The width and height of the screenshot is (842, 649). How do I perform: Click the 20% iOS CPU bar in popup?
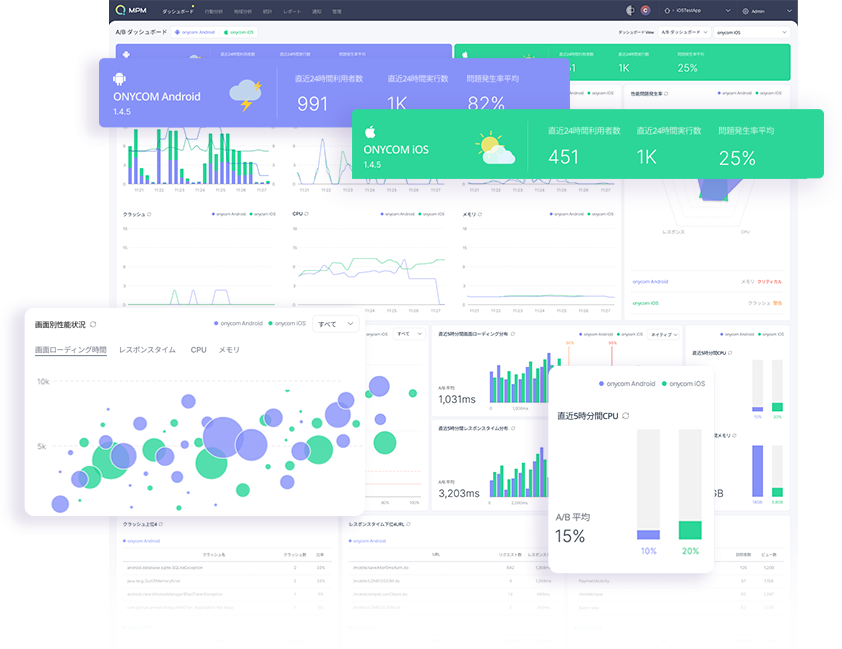pyautogui.click(x=690, y=530)
